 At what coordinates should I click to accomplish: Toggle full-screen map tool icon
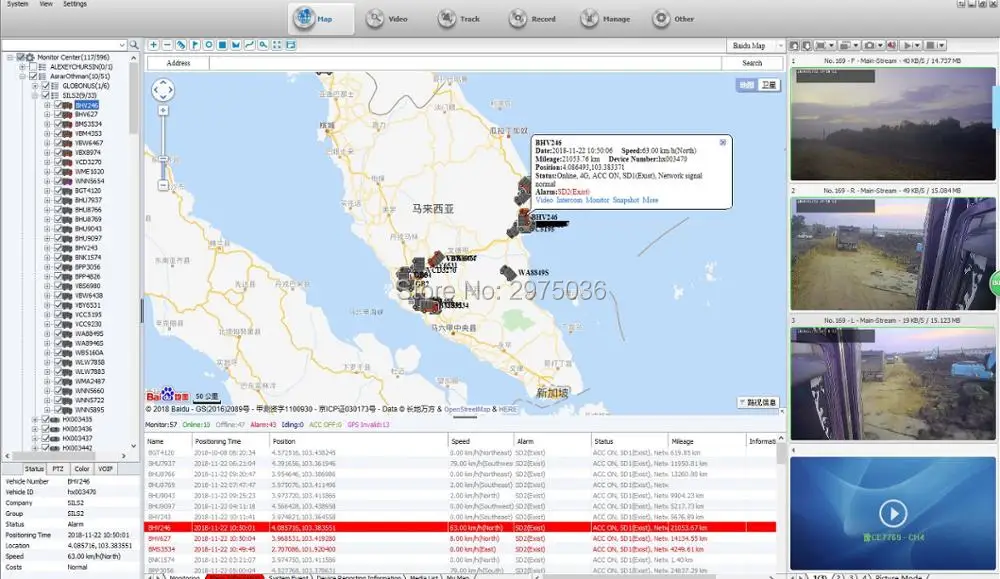[277, 45]
